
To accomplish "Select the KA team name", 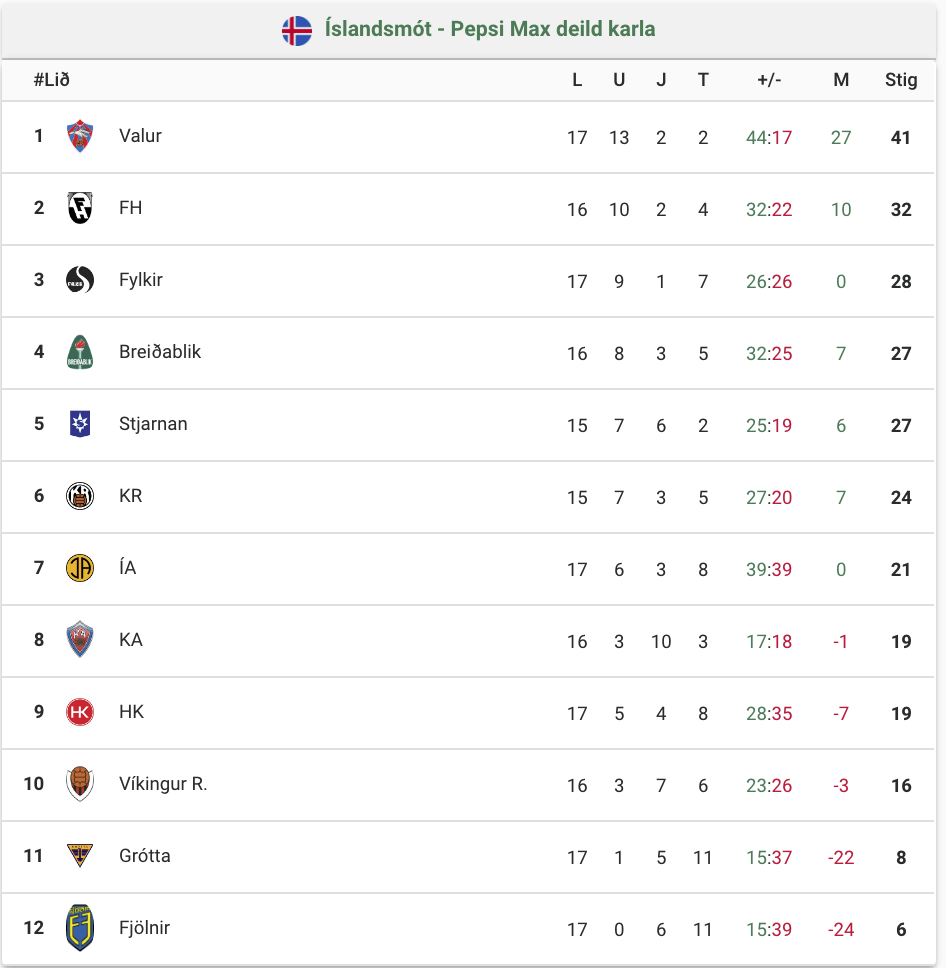I will tap(130, 640).
